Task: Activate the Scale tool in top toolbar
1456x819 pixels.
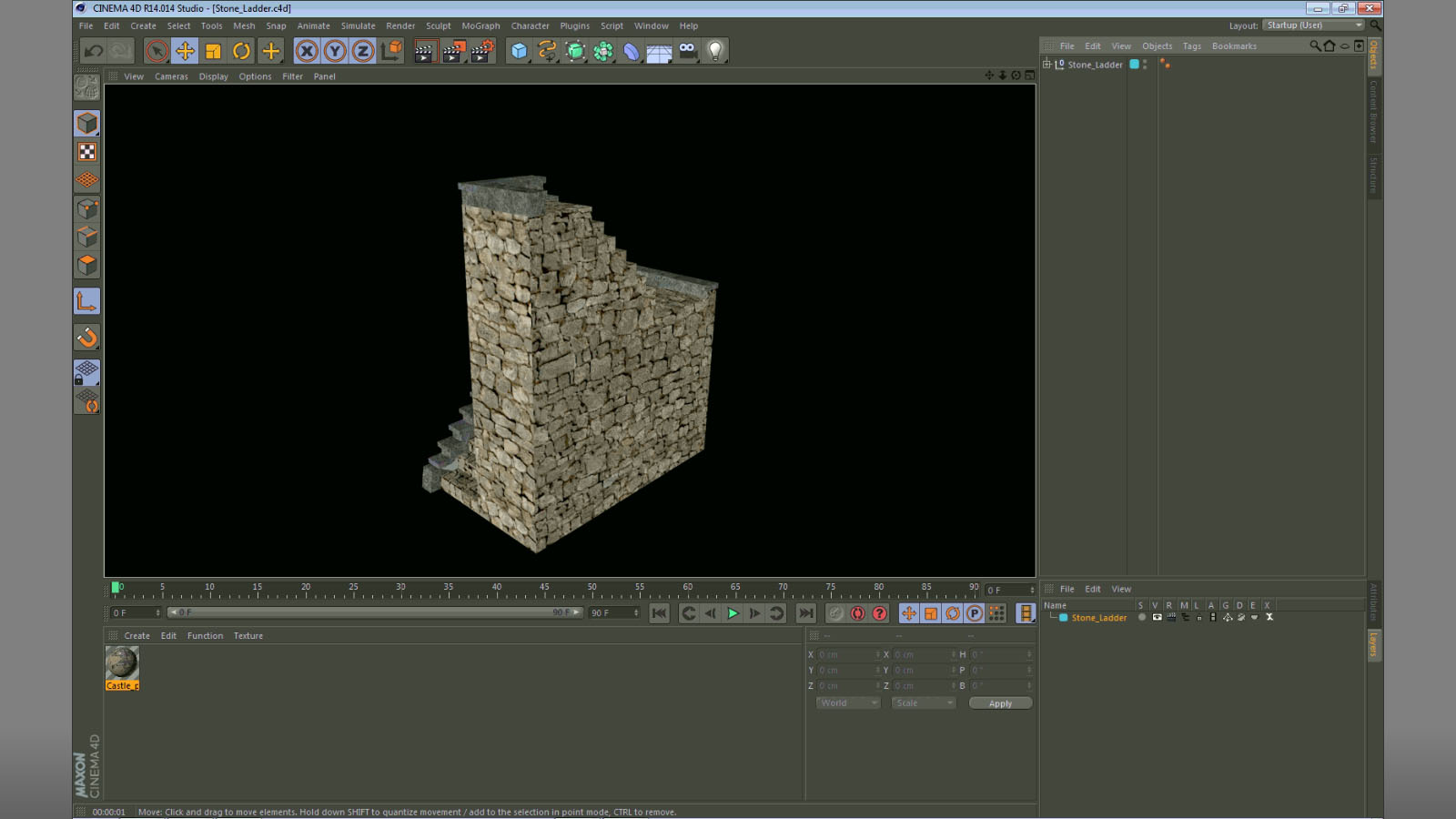Action: [x=213, y=51]
